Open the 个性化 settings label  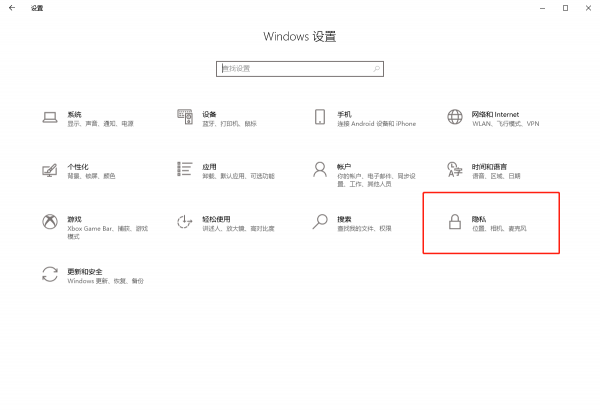pos(78,167)
